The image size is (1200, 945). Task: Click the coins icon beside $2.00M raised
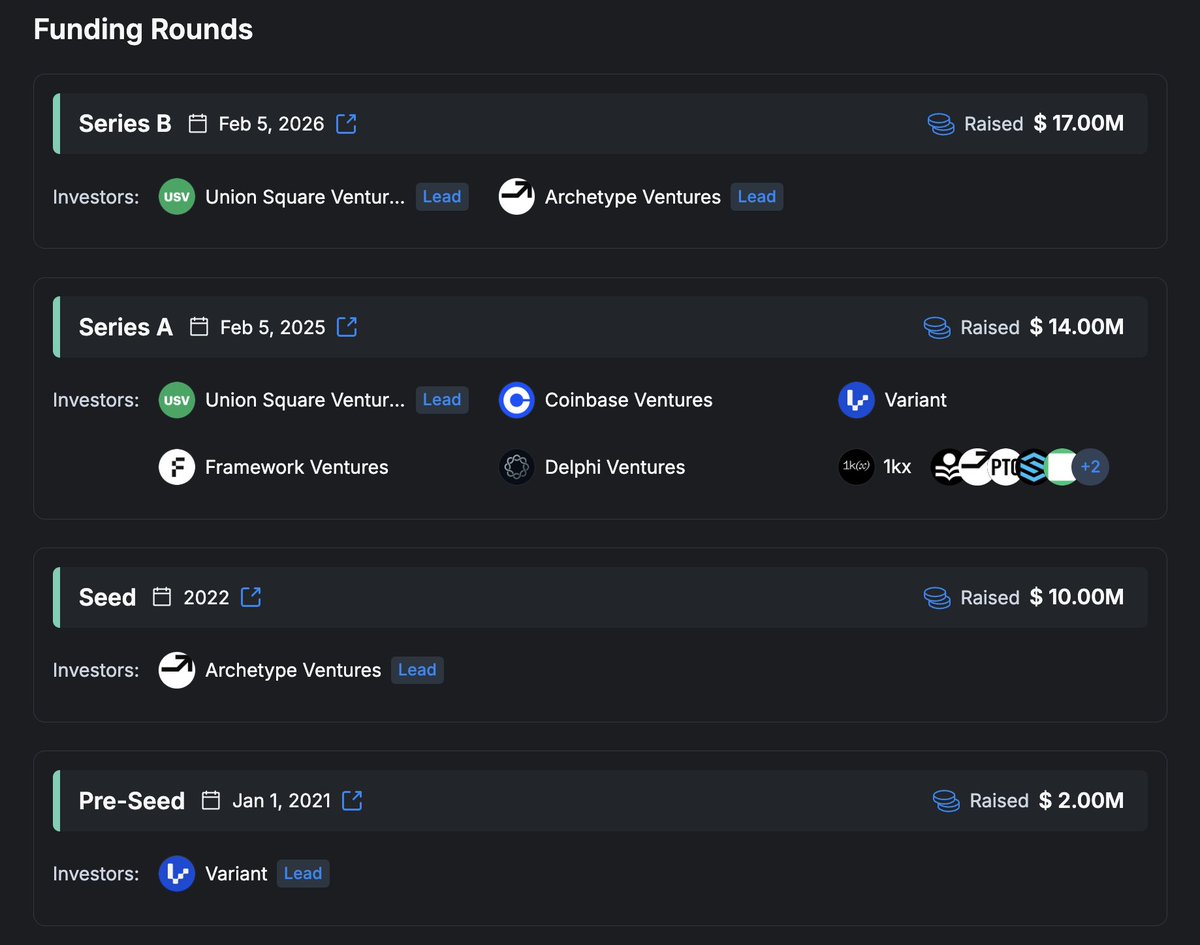(946, 800)
